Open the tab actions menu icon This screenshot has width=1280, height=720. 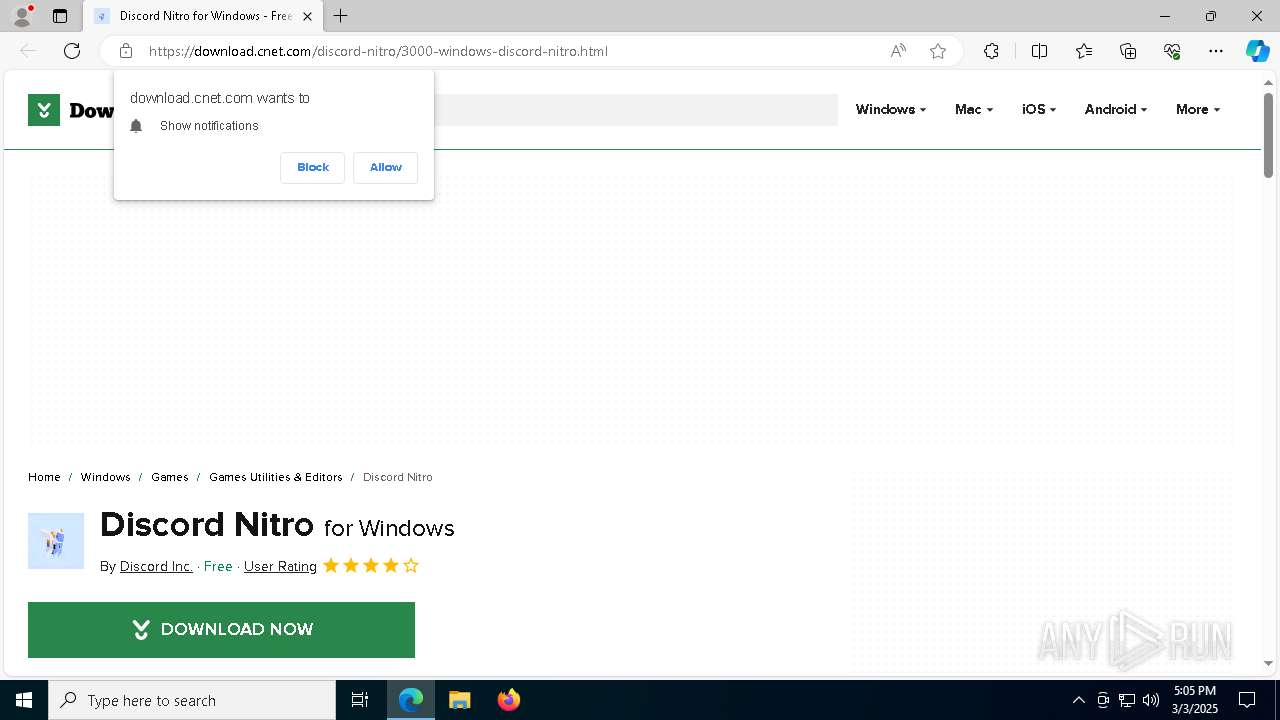pos(60,16)
